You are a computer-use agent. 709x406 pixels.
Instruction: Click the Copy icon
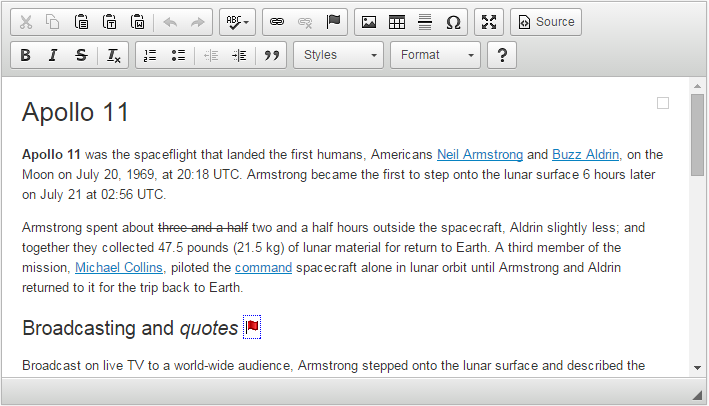click(x=53, y=22)
